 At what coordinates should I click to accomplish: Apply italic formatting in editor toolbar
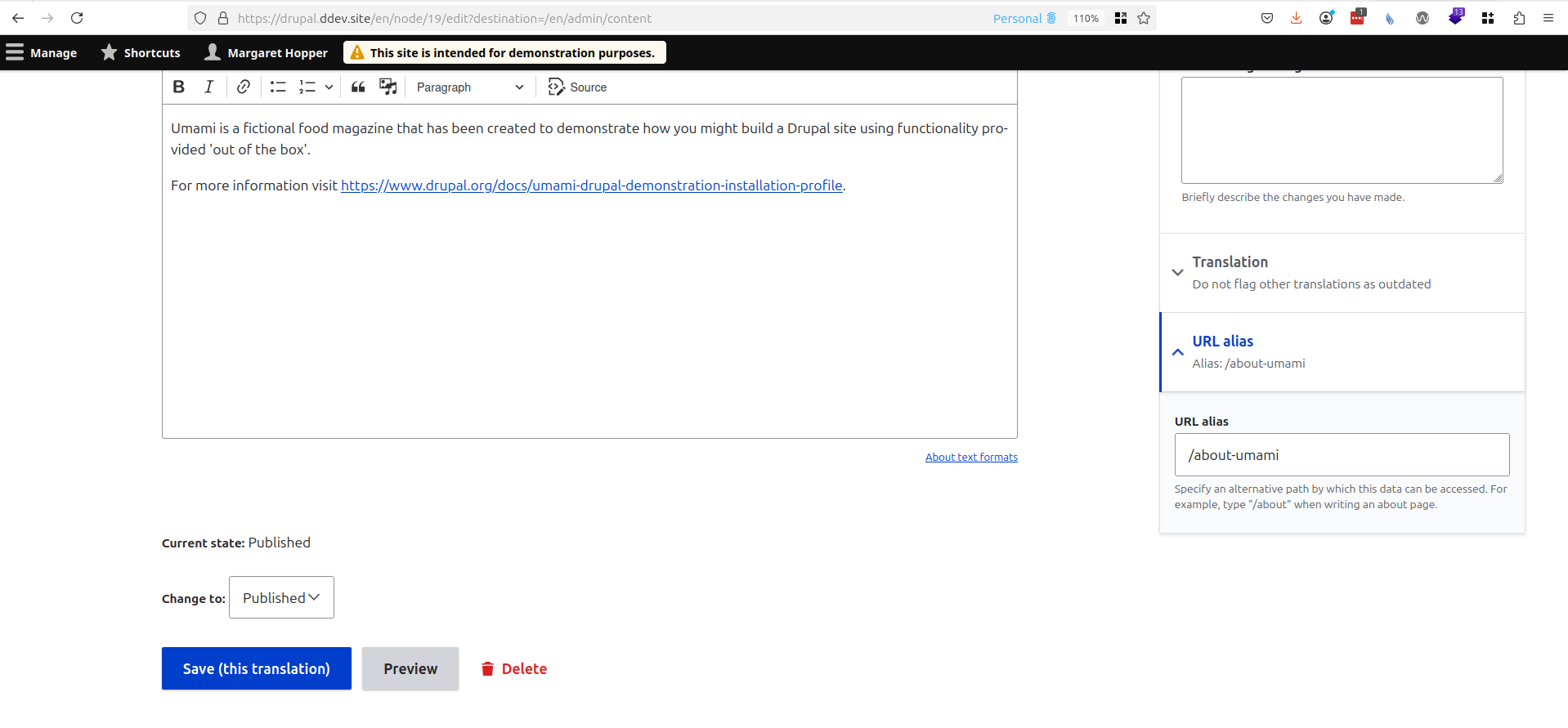208,87
